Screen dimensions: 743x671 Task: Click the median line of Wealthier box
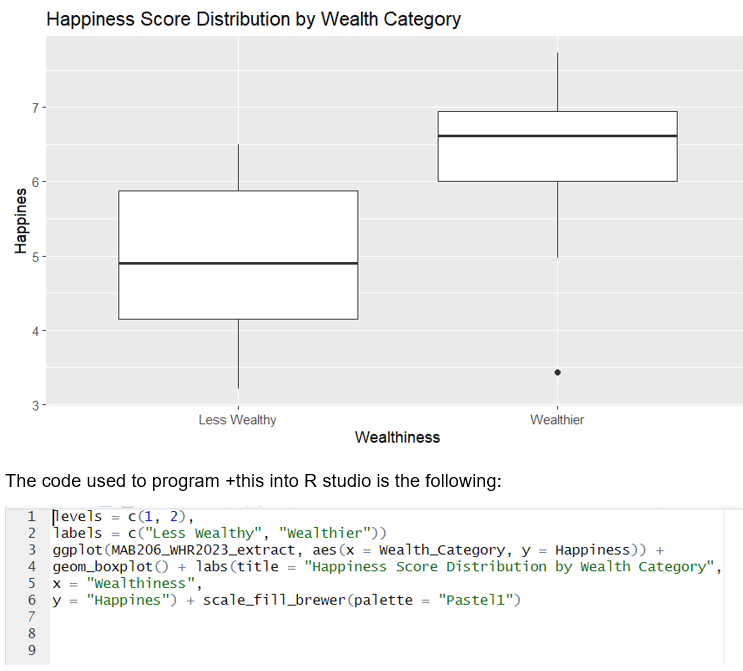coord(558,136)
